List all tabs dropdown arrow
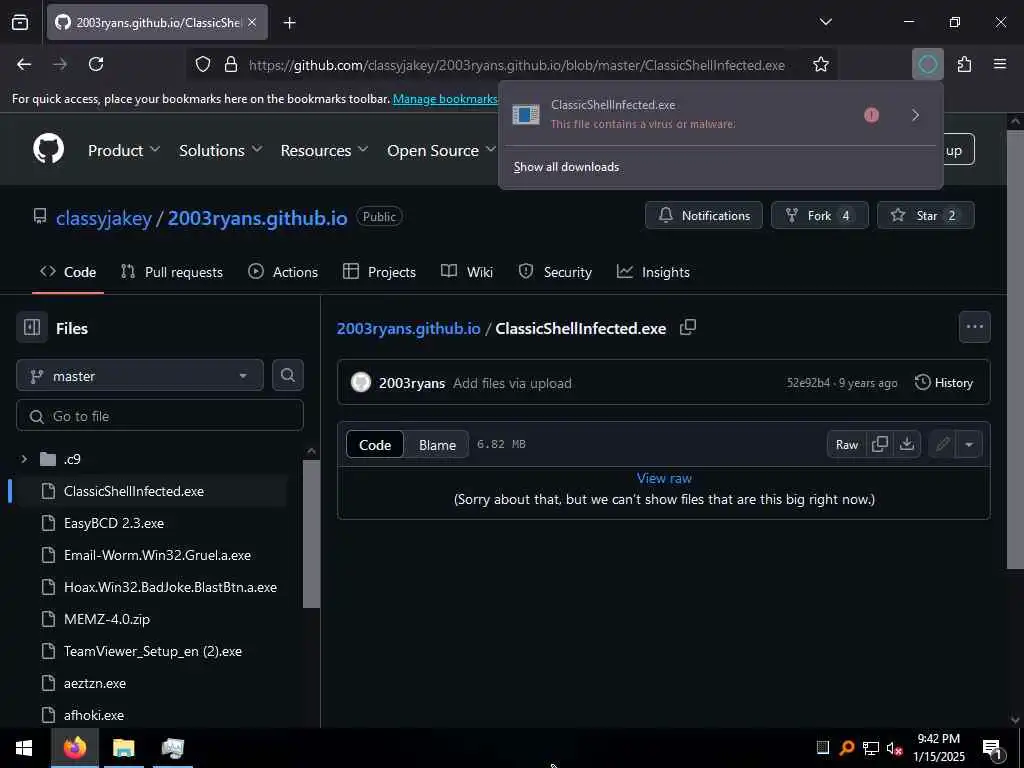This screenshot has width=1024, height=768. point(825,22)
